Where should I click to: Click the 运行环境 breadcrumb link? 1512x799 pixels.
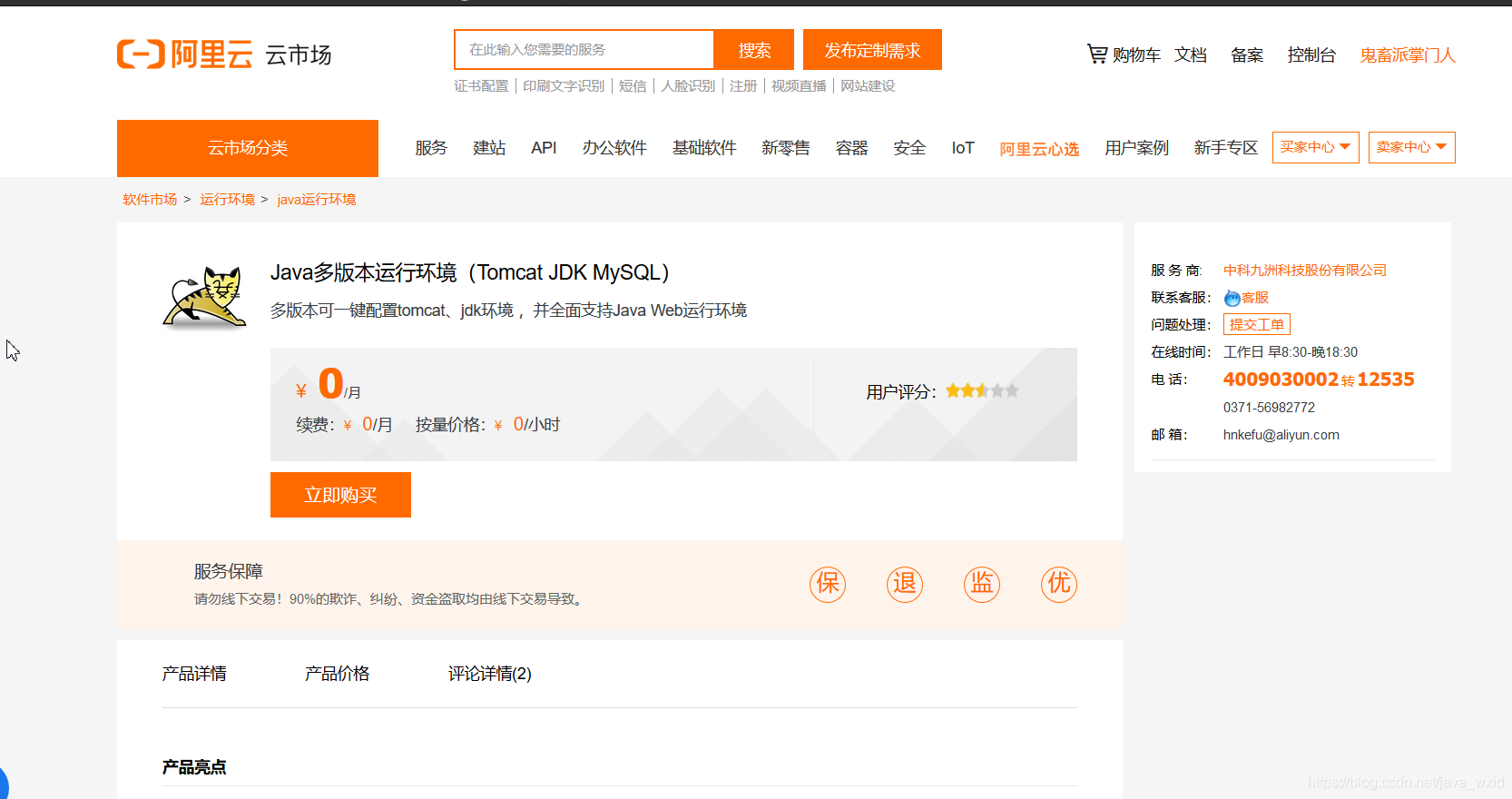point(227,200)
